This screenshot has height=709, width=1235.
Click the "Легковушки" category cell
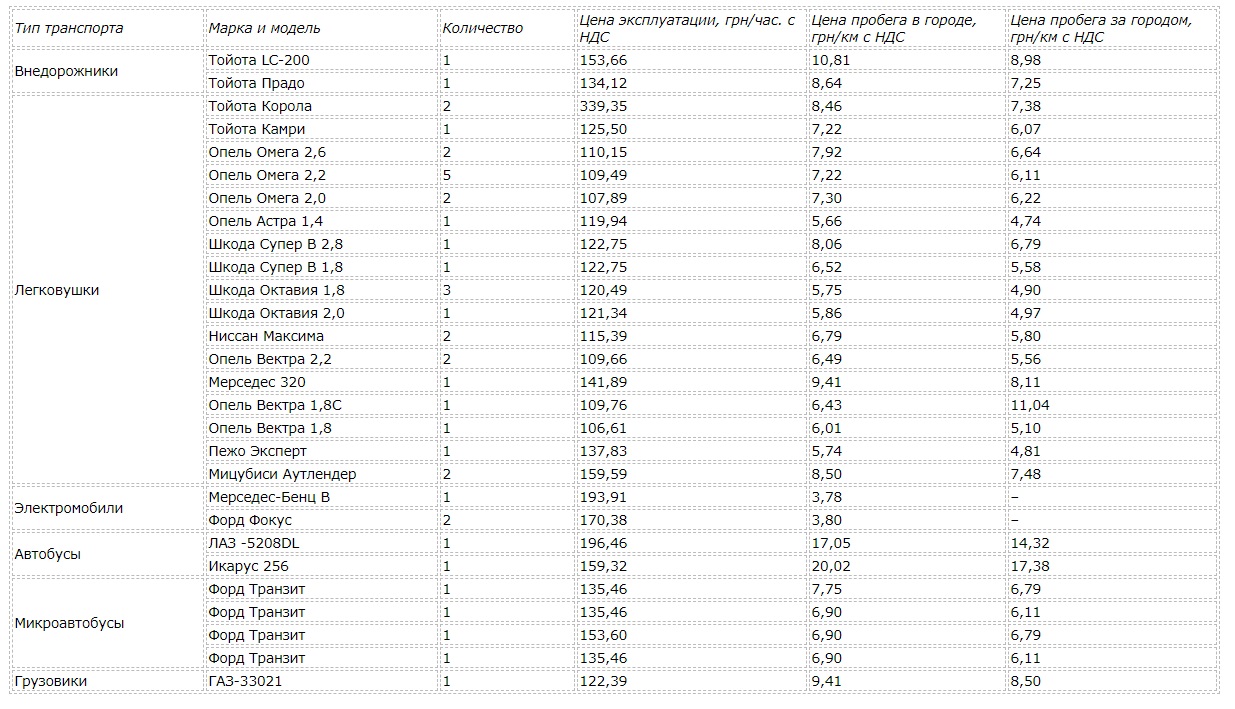pyautogui.click(x=57, y=290)
